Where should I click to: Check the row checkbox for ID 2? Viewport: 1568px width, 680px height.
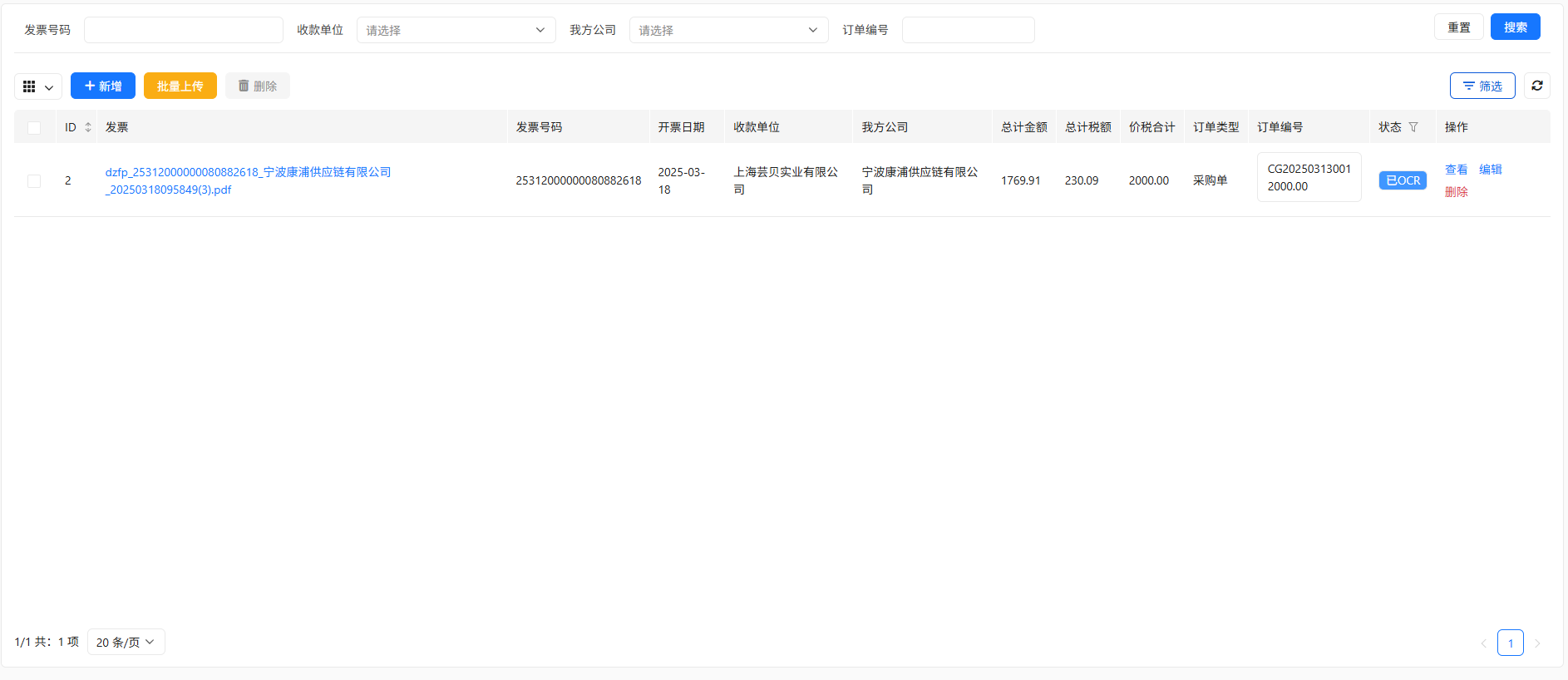point(34,180)
